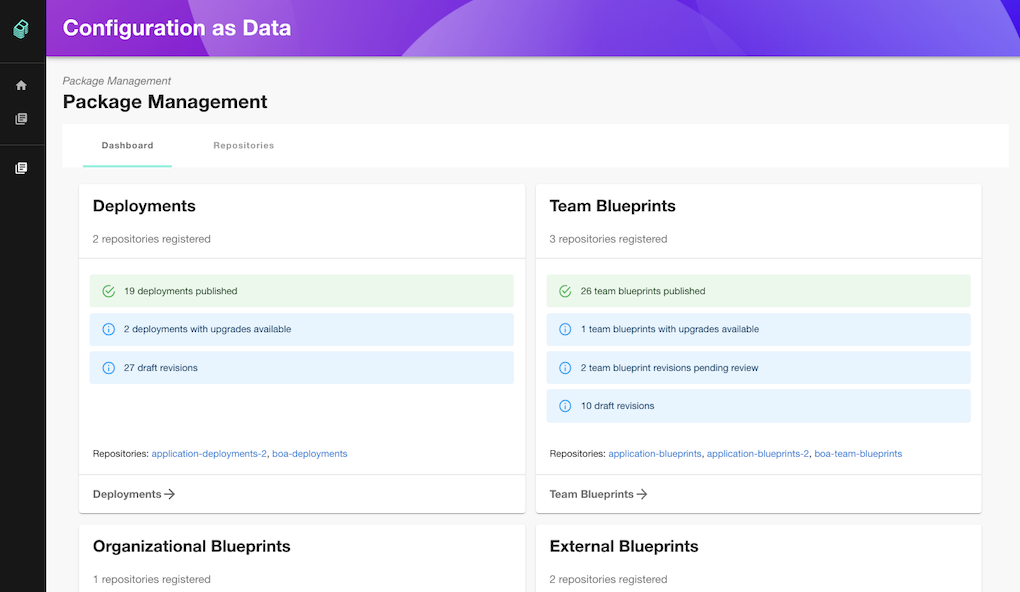The height and width of the screenshot is (592, 1020).
Task: Click info icon beside pending review revisions
Action: coord(565,368)
